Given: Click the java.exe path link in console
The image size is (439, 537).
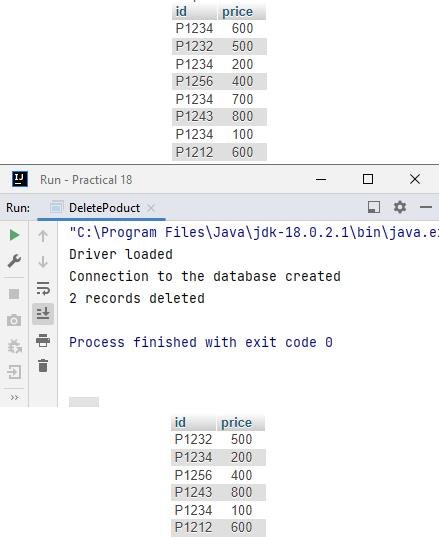Looking at the screenshot, I should [254, 232].
